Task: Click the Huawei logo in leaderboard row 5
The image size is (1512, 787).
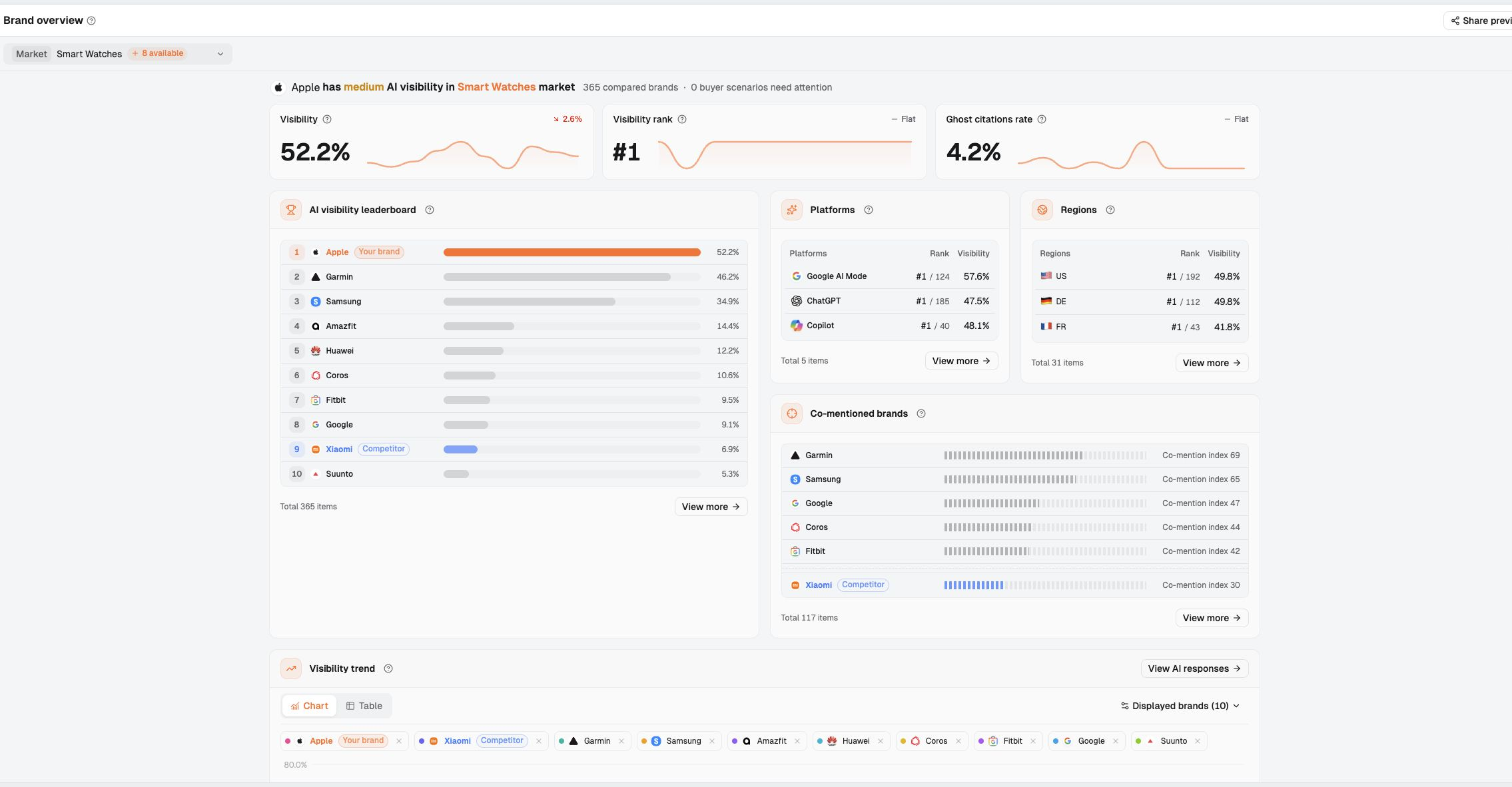Action: 316,351
